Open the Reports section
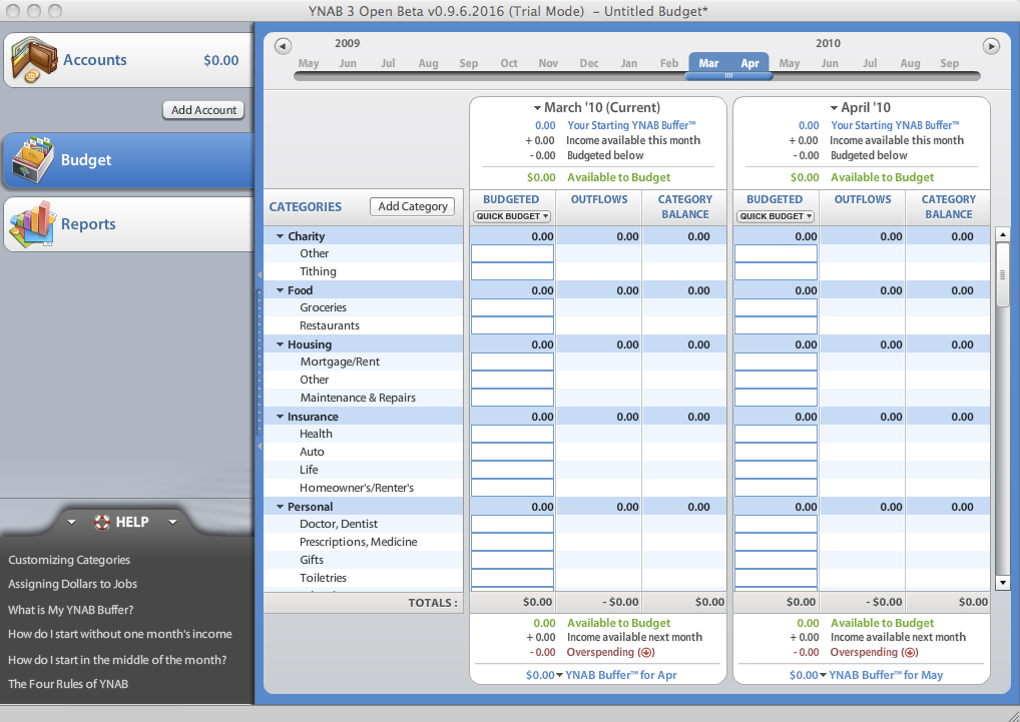Screen dimensions: 1020x722 (x=128, y=224)
